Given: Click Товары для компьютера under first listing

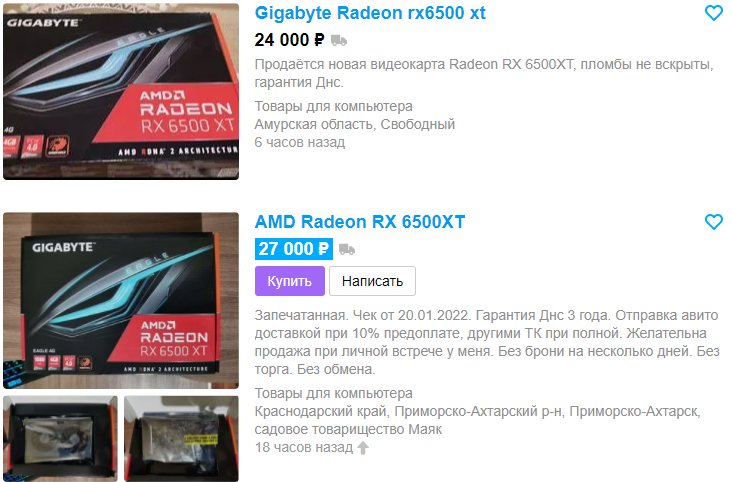Looking at the screenshot, I should [x=333, y=106].
